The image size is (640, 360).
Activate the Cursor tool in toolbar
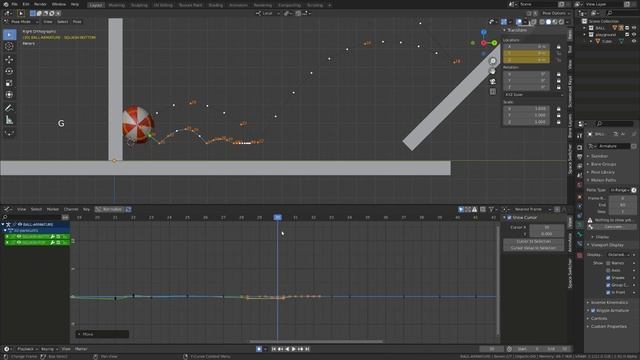click(9, 47)
